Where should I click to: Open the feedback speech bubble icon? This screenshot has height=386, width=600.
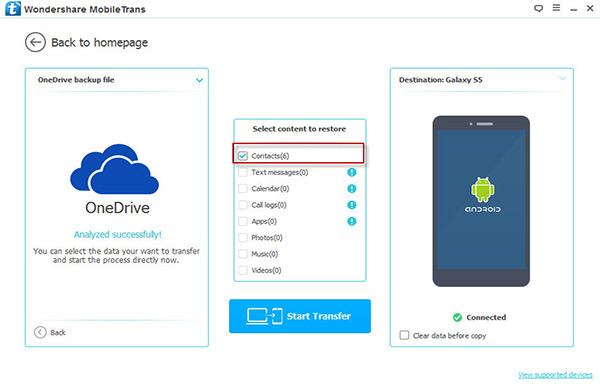(x=538, y=8)
